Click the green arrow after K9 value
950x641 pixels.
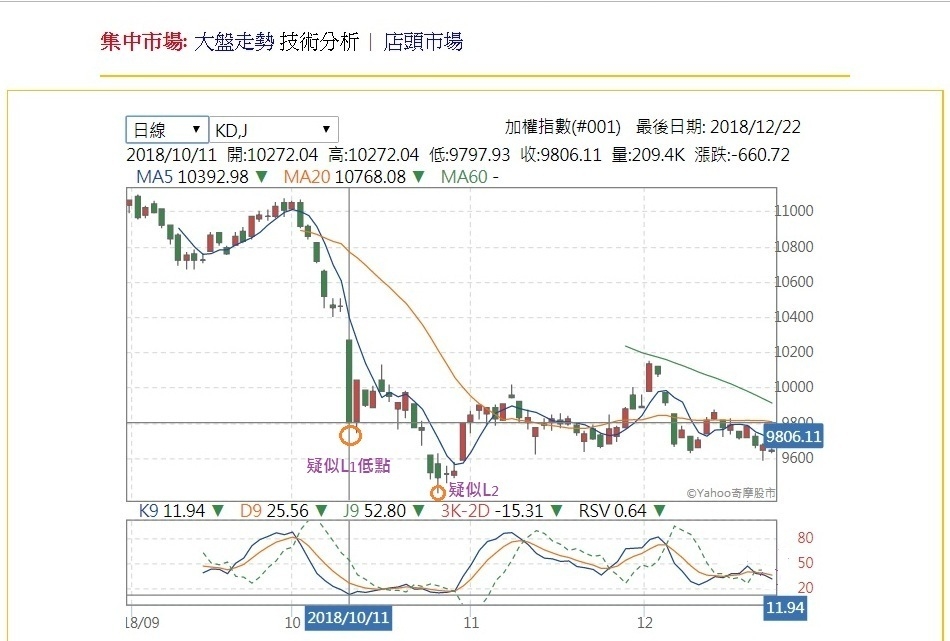pyautogui.click(x=218, y=511)
